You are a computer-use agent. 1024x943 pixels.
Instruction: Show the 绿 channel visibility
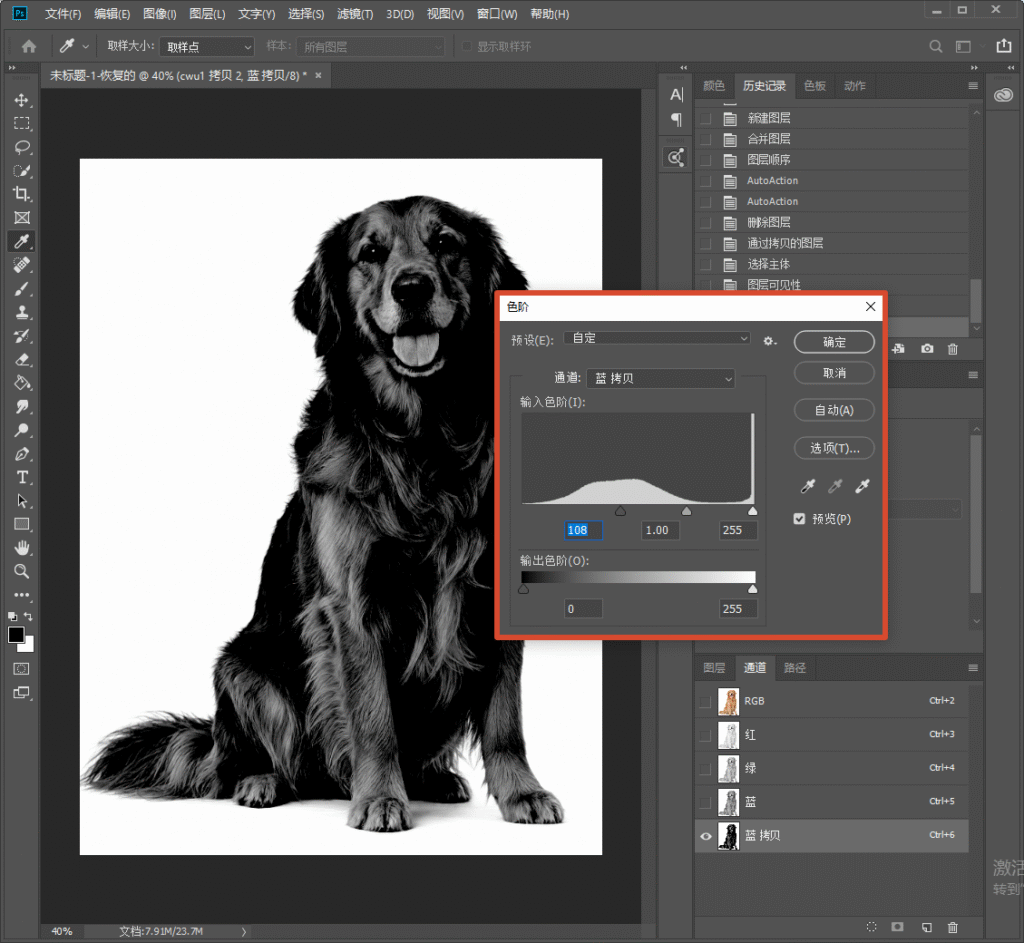(705, 769)
